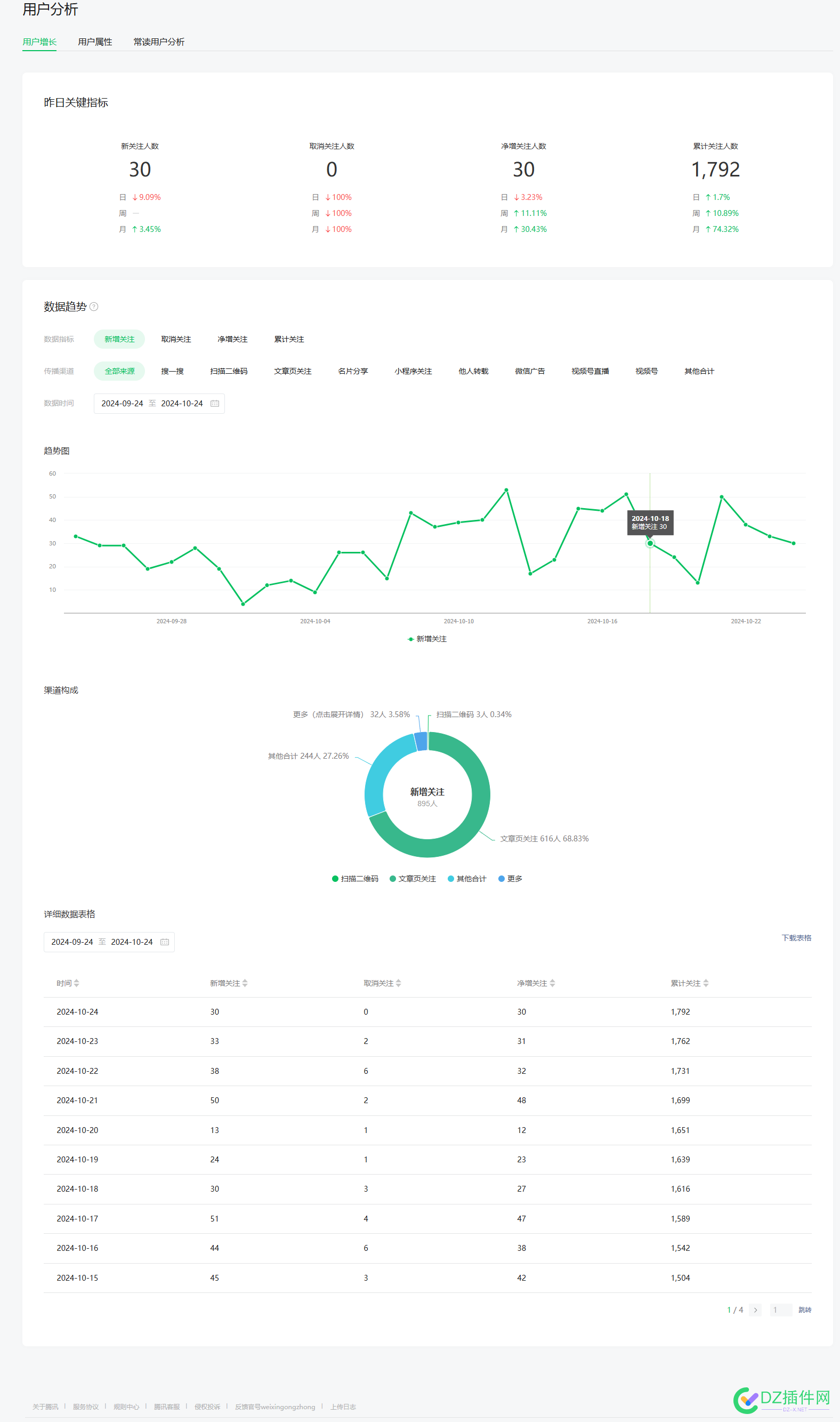The image size is (840, 1422).
Task: Open the 用户增长 tab
Action: pos(39,42)
